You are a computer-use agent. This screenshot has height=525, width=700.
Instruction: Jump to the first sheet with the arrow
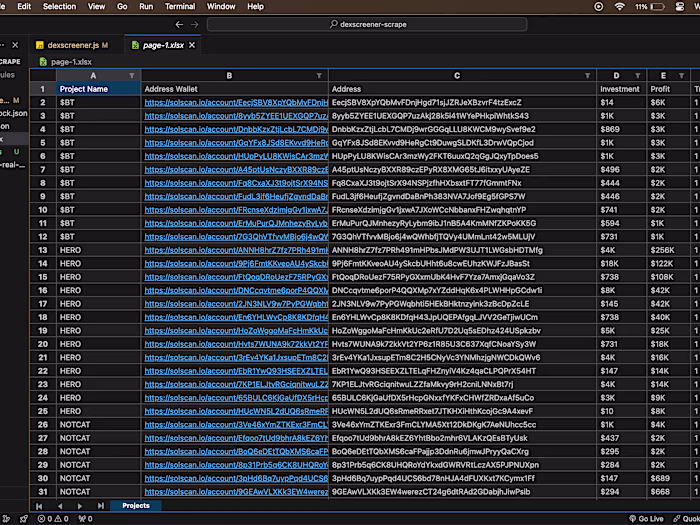(x=39, y=506)
